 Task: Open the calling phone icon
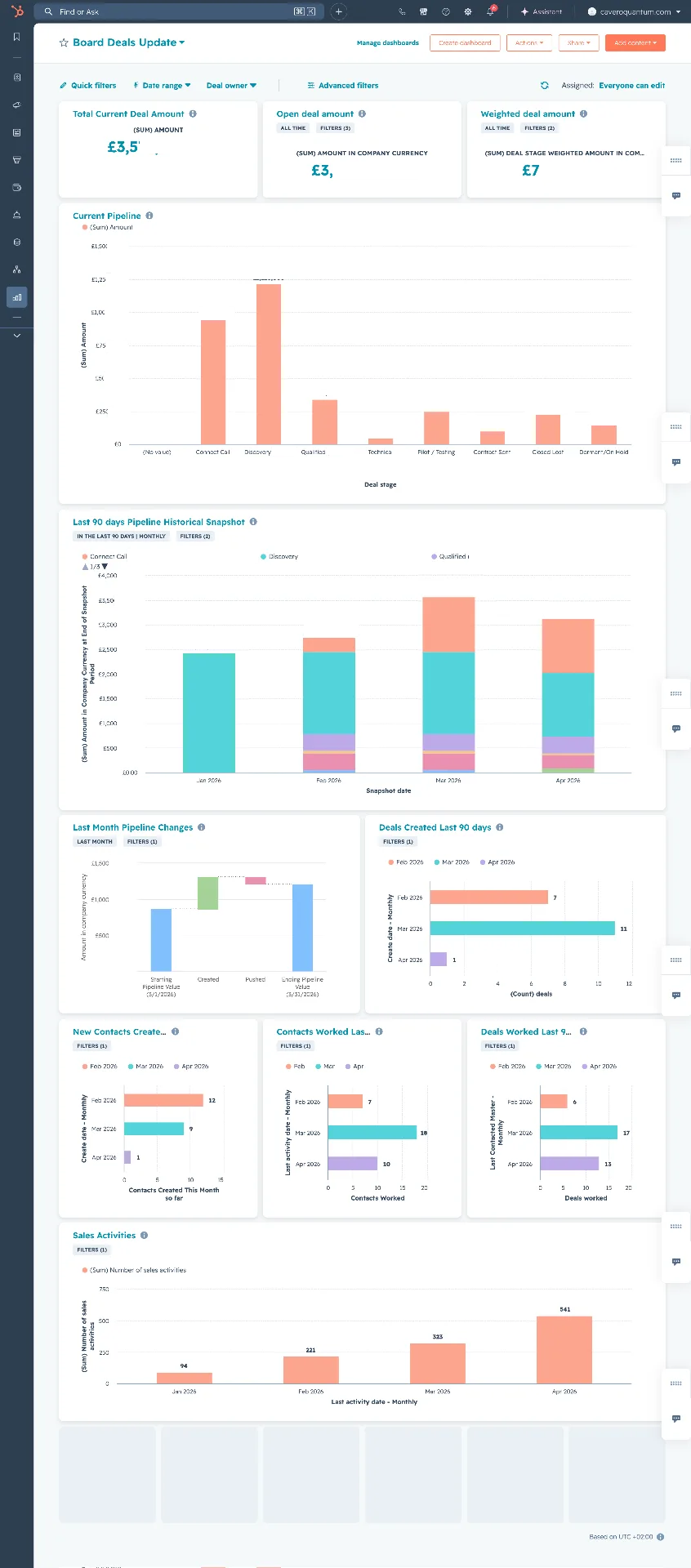[402, 11]
